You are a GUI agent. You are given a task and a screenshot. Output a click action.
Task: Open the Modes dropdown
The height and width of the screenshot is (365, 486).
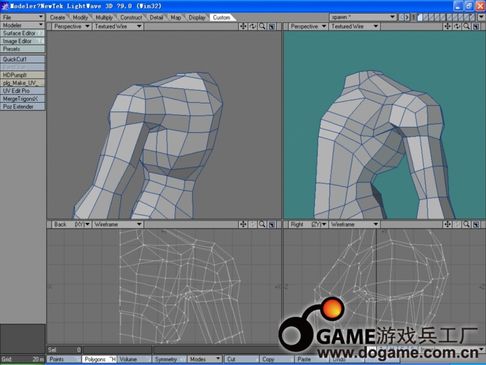pyautogui.click(x=205, y=359)
